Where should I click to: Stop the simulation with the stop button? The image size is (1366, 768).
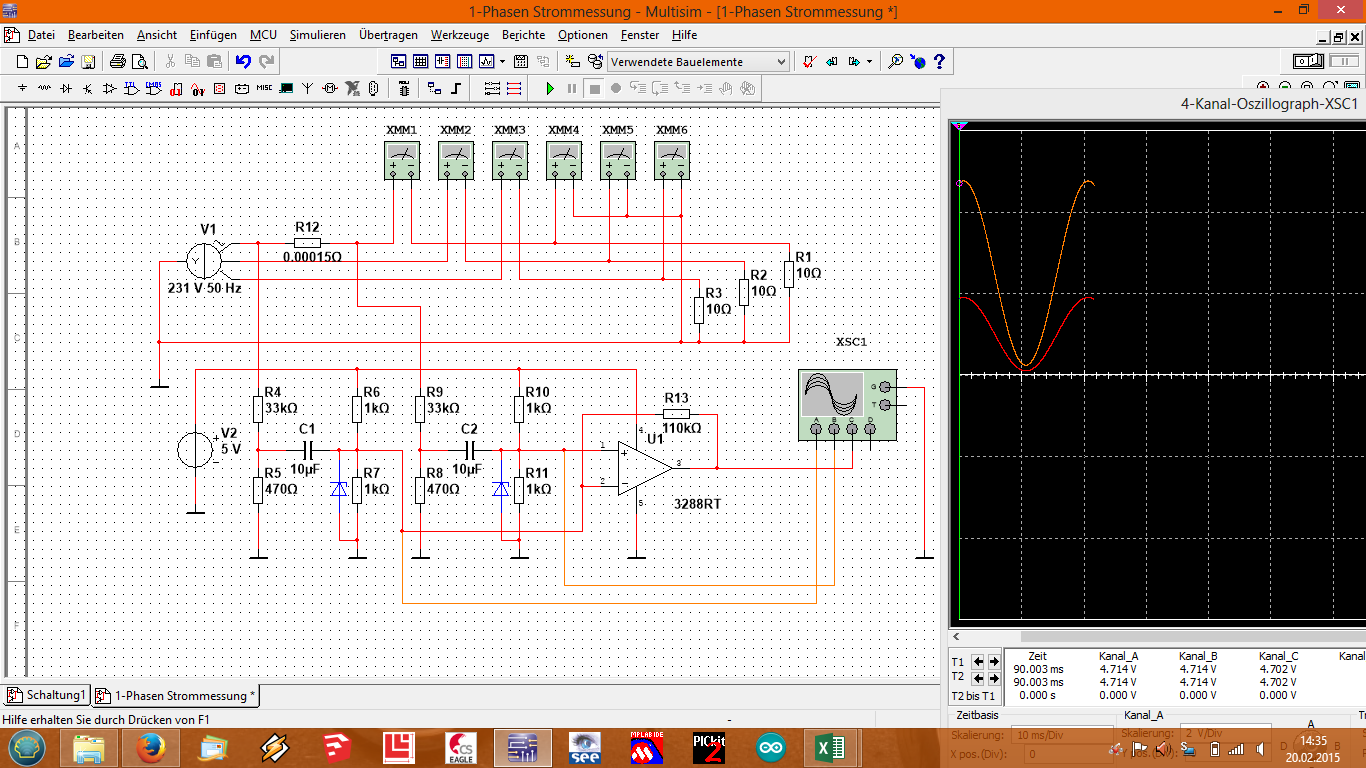(x=596, y=88)
